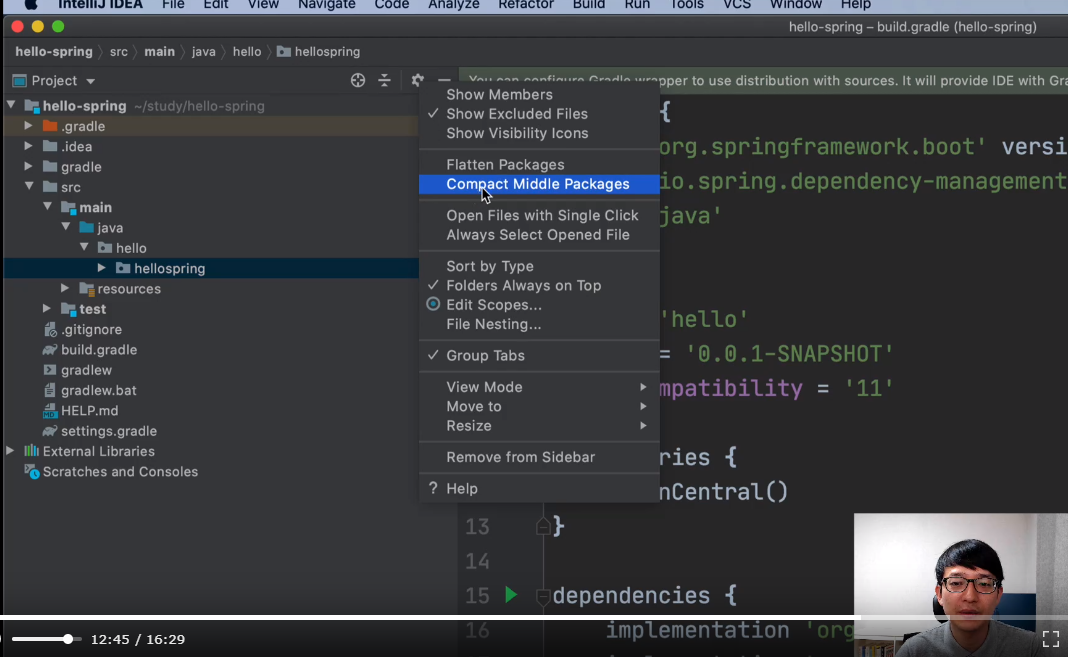Click java in the breadcrumb path
Image resolution: width=1068 pixels, height=657 pixels.
coord(204,52)
